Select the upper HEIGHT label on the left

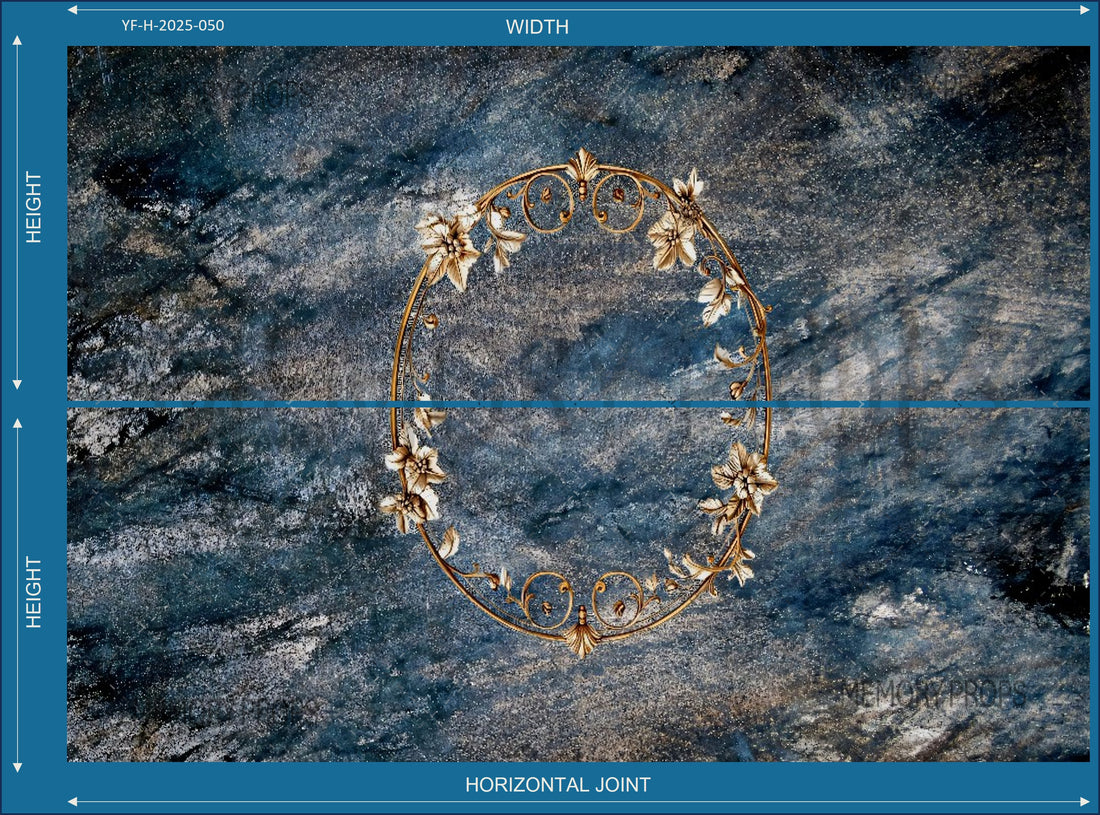pos(34,207)
